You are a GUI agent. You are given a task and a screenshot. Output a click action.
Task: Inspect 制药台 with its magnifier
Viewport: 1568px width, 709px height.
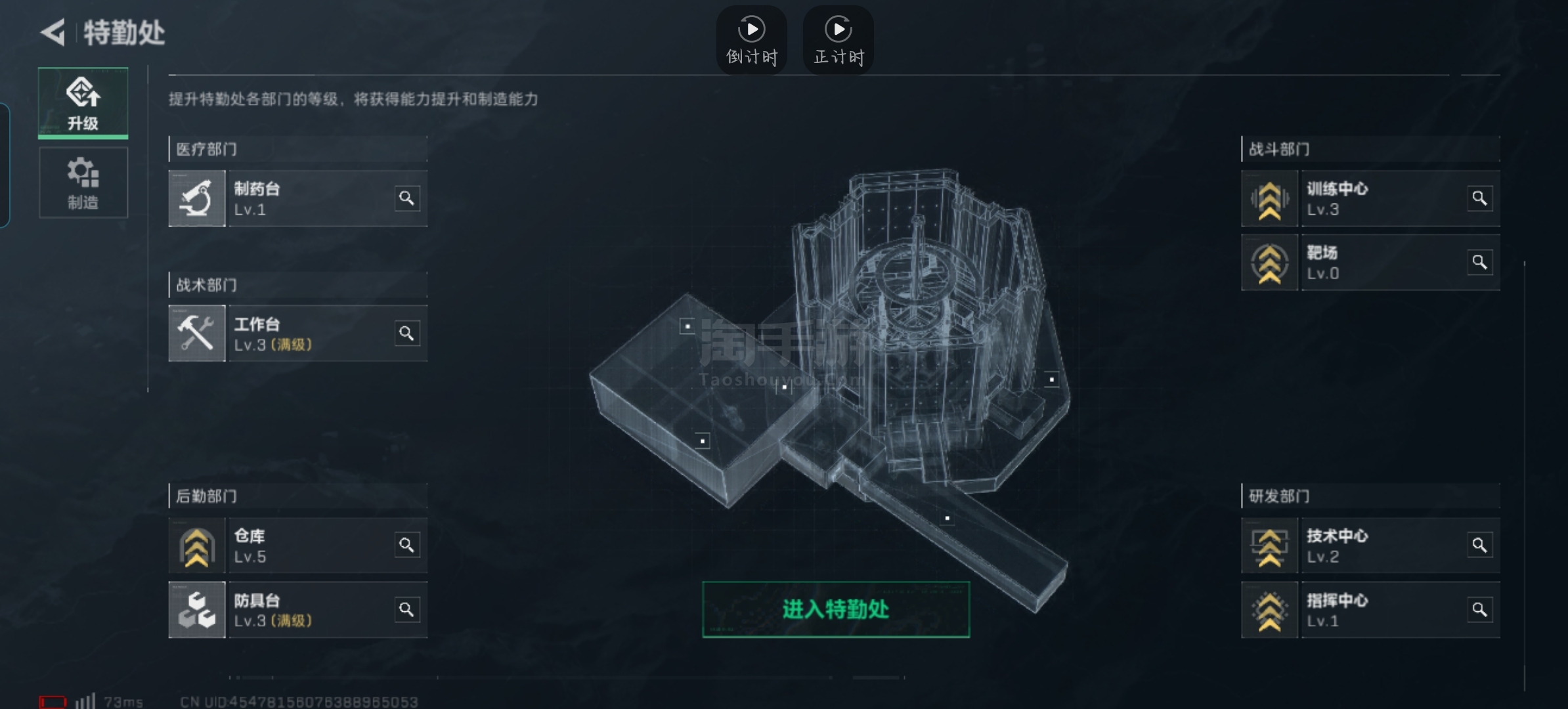point(407,198)
